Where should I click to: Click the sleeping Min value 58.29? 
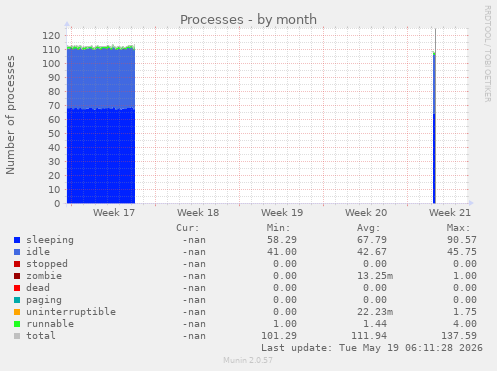tap(282, 240)
